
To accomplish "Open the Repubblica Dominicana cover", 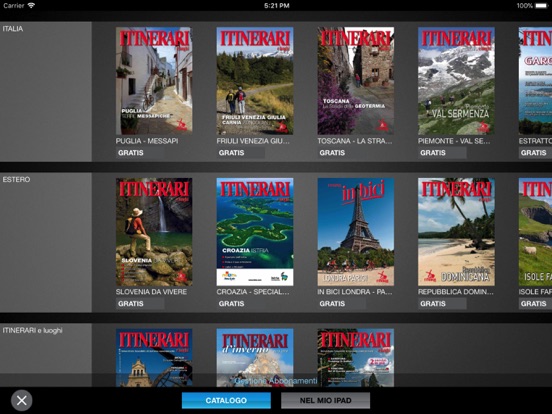I will pyautogui.click(x=456, y=232).
